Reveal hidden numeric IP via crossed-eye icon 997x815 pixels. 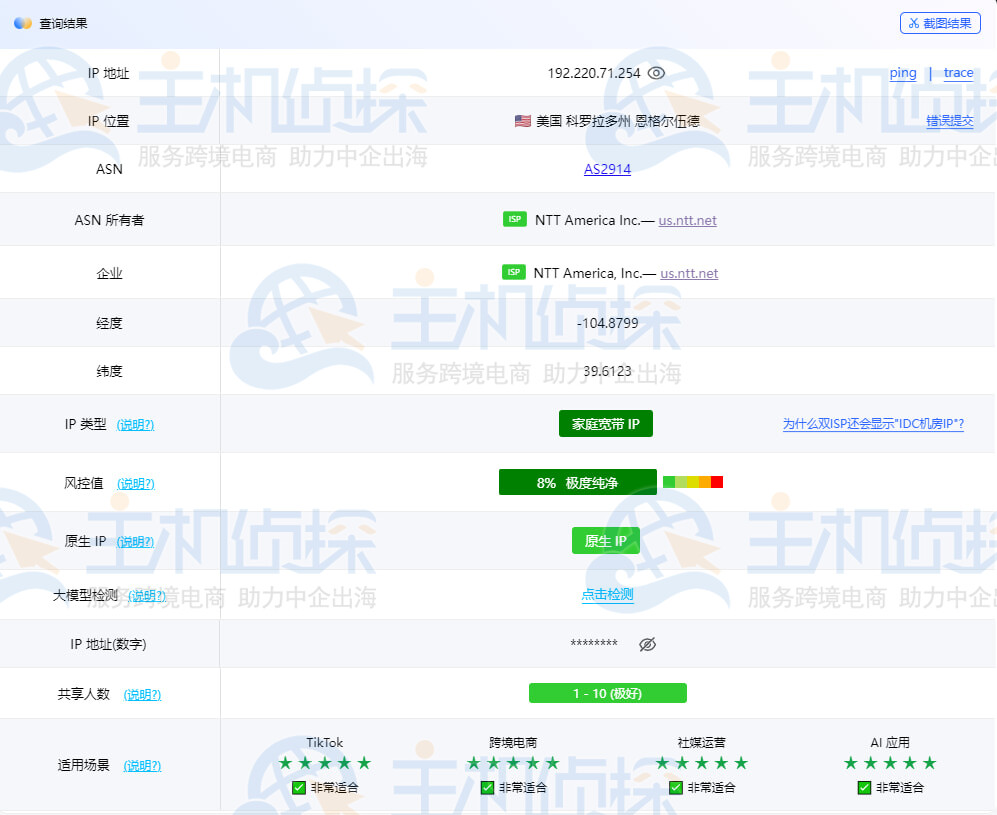point(647,644)
